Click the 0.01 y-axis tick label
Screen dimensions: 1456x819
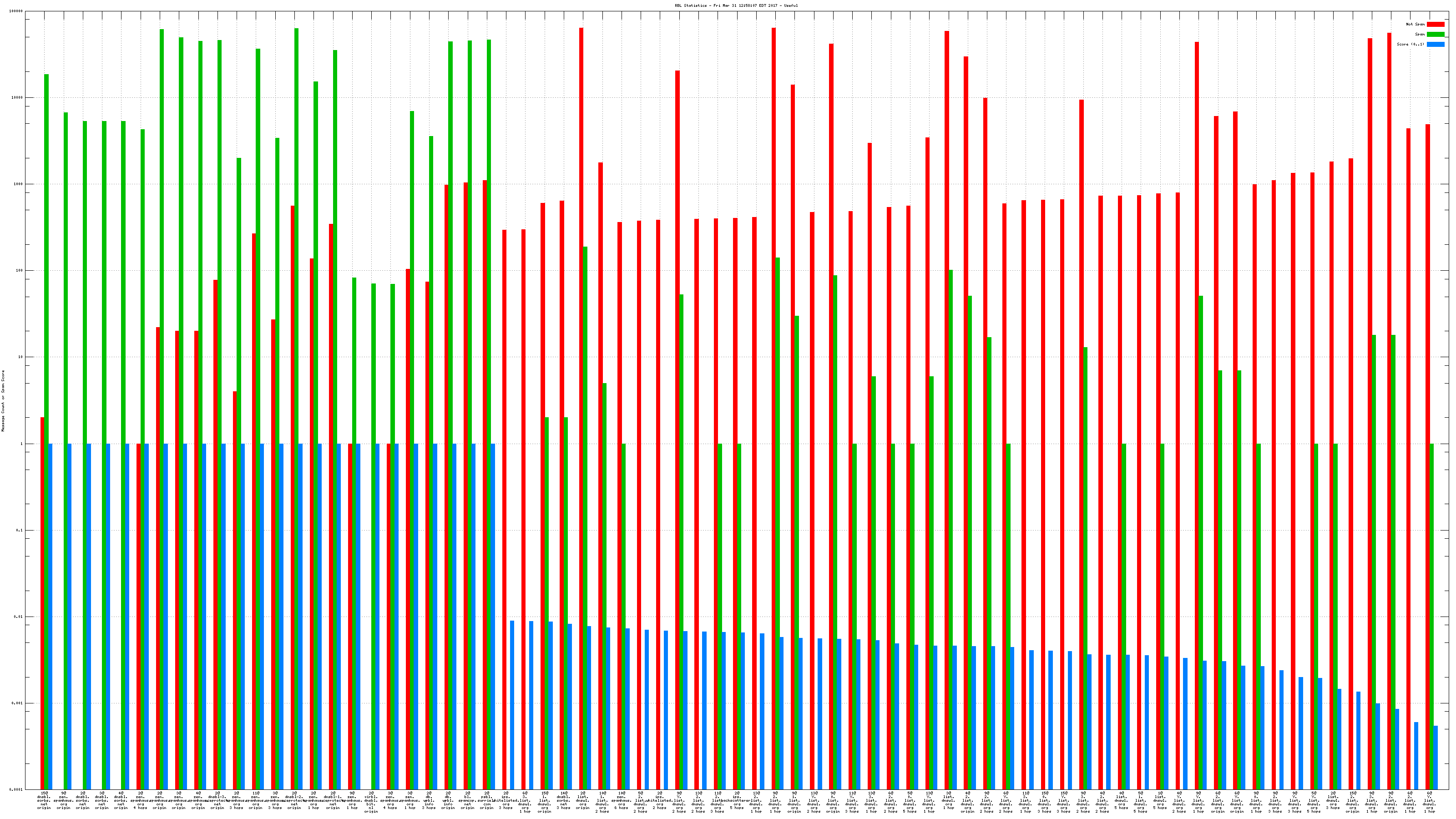[x=18, y=617]
